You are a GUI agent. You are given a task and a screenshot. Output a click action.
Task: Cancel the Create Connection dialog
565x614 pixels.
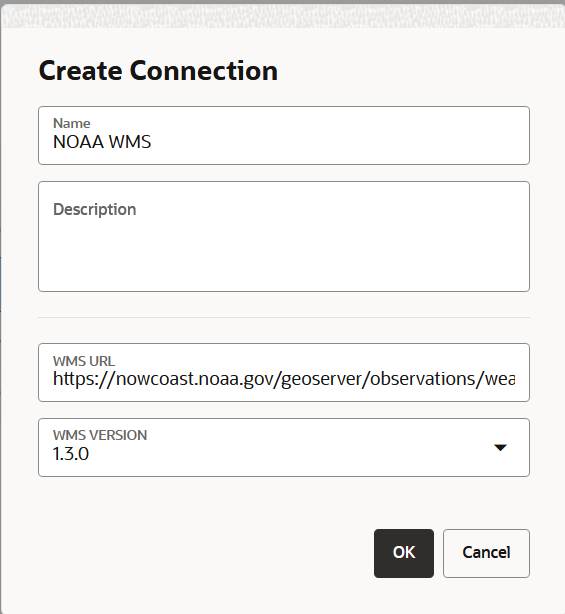[486, 553]
